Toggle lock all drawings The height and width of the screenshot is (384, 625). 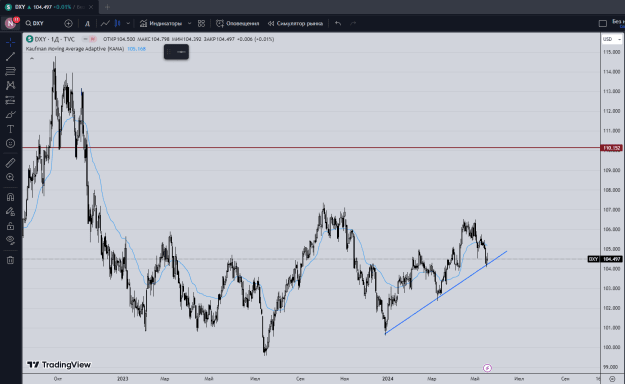(x=10, y=226)
